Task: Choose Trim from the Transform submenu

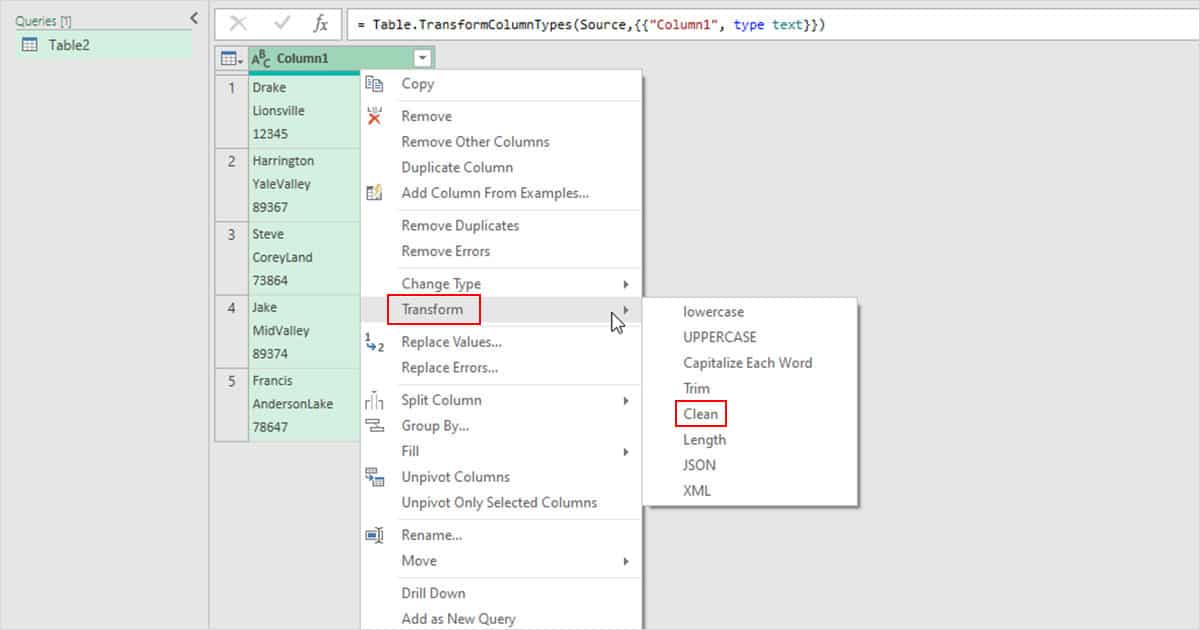Action: pyautogui.click(x=695, y=388)
